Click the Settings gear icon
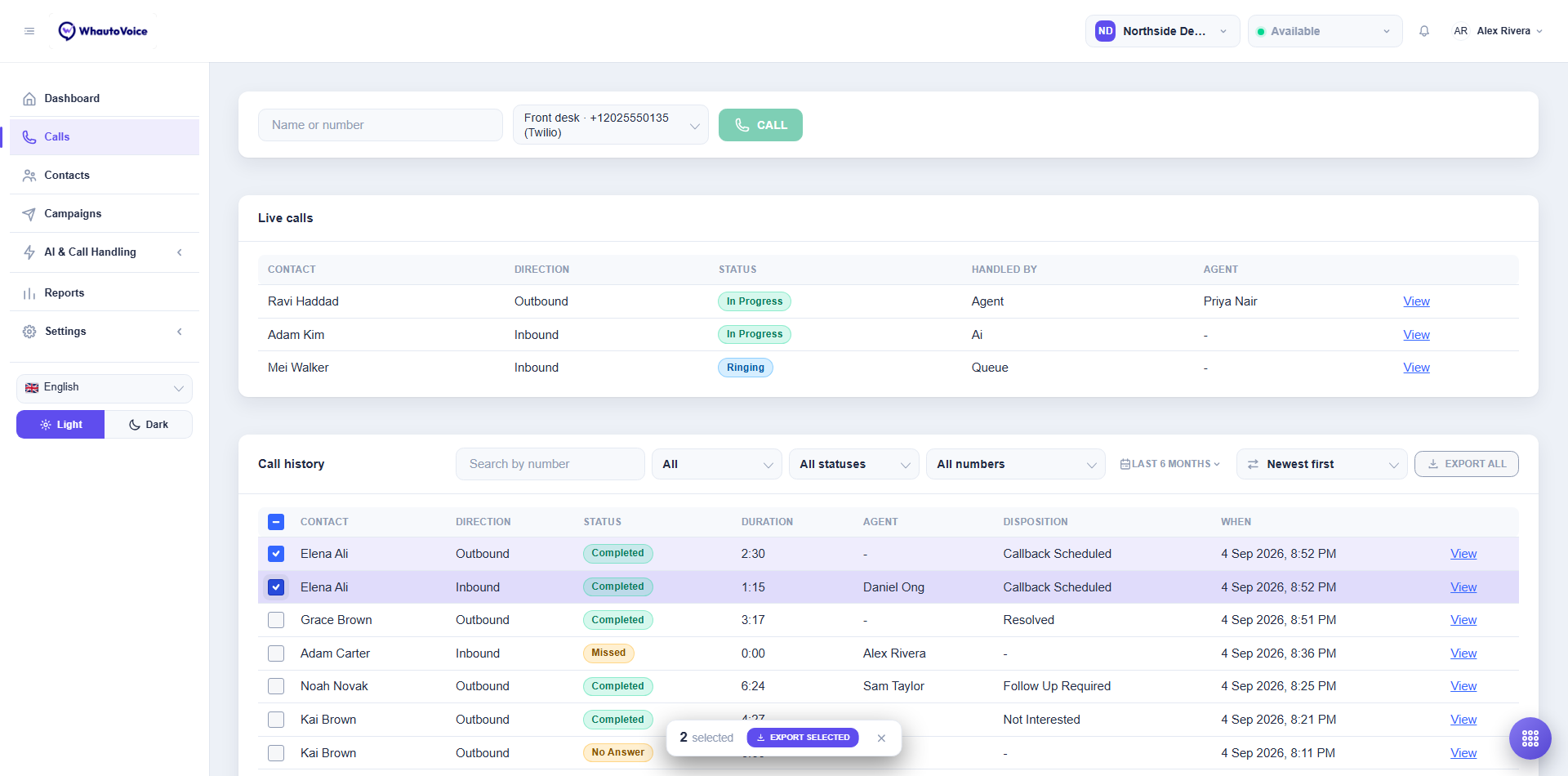This screenshot has width=1568, height=776. point(29,332)
